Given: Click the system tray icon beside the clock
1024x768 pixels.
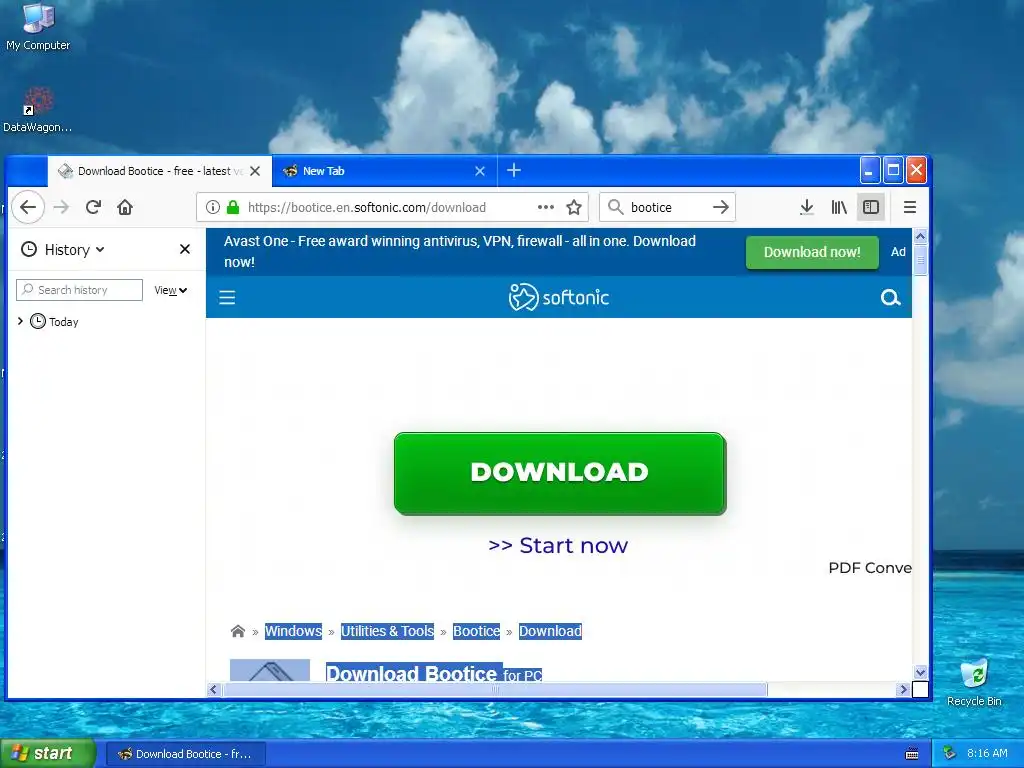Looking at the screenshot, I should click(x=950, y=754).
